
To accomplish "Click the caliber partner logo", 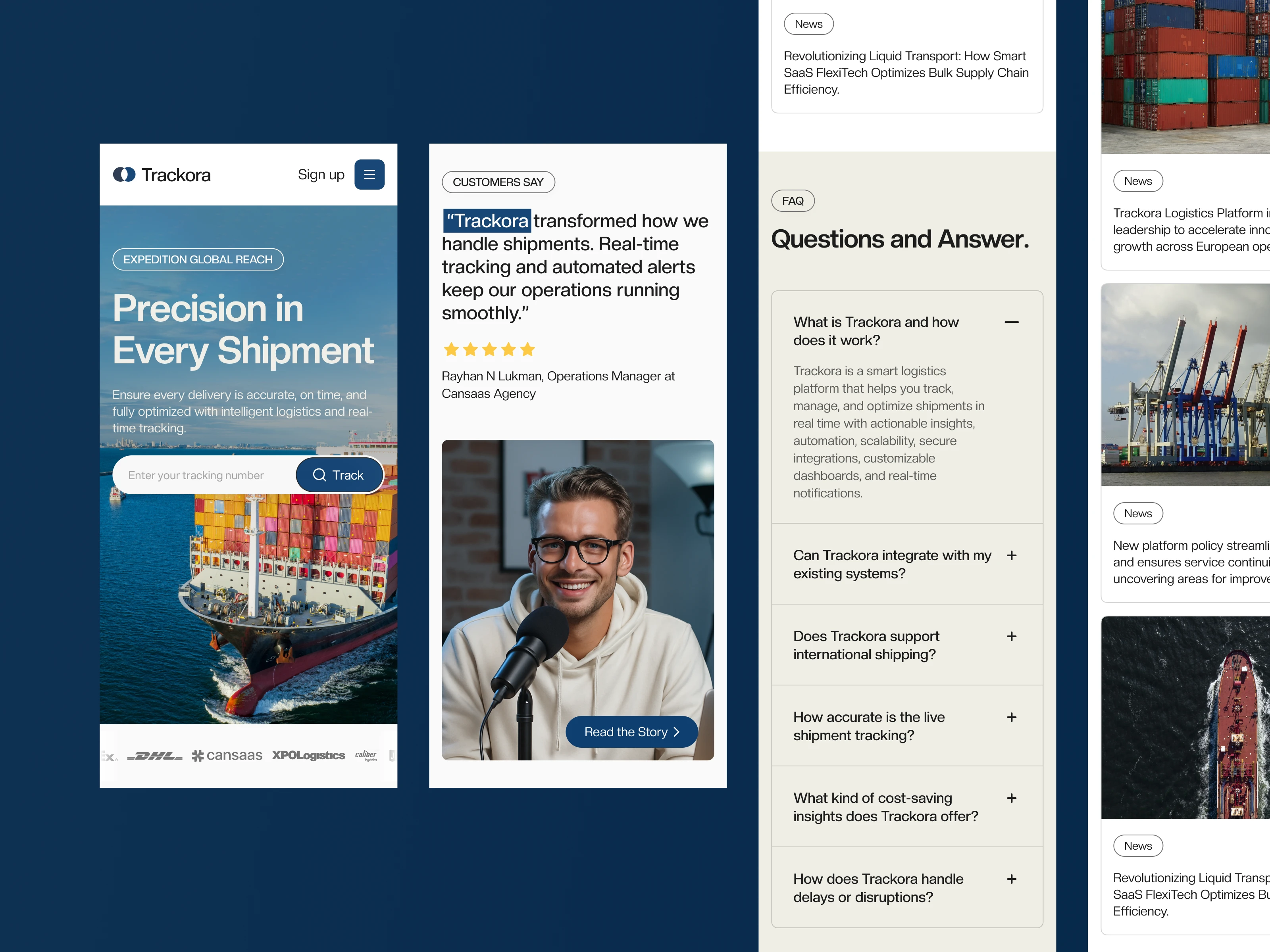I will pos(366,755).
